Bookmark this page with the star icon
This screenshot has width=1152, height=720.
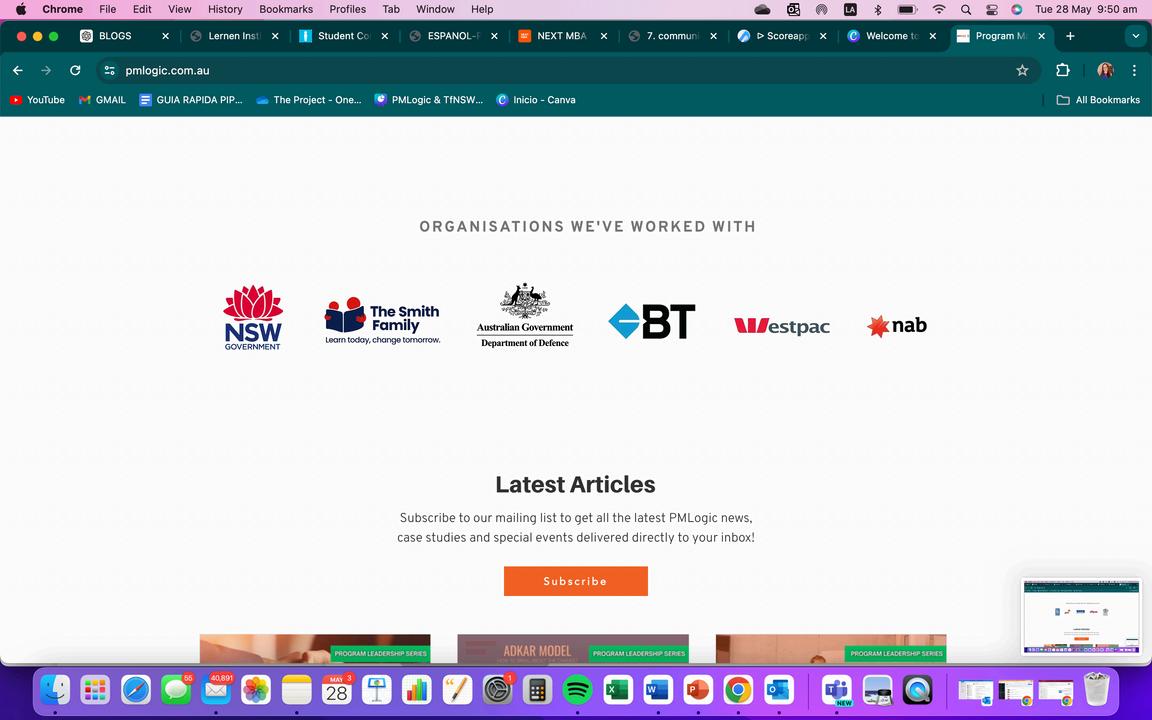point(1022,71)
